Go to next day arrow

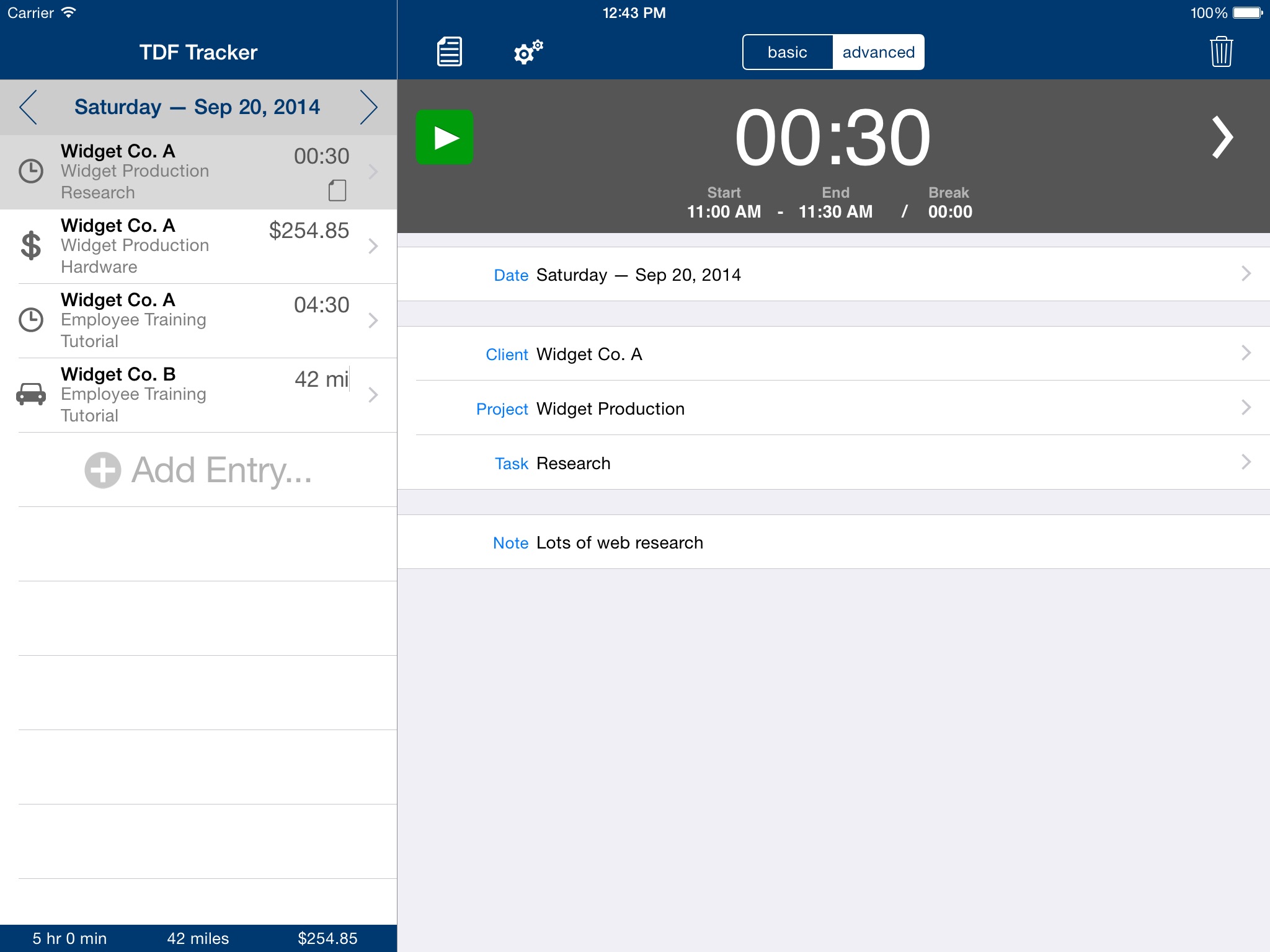pyautogui.click(x=368, y=107)
